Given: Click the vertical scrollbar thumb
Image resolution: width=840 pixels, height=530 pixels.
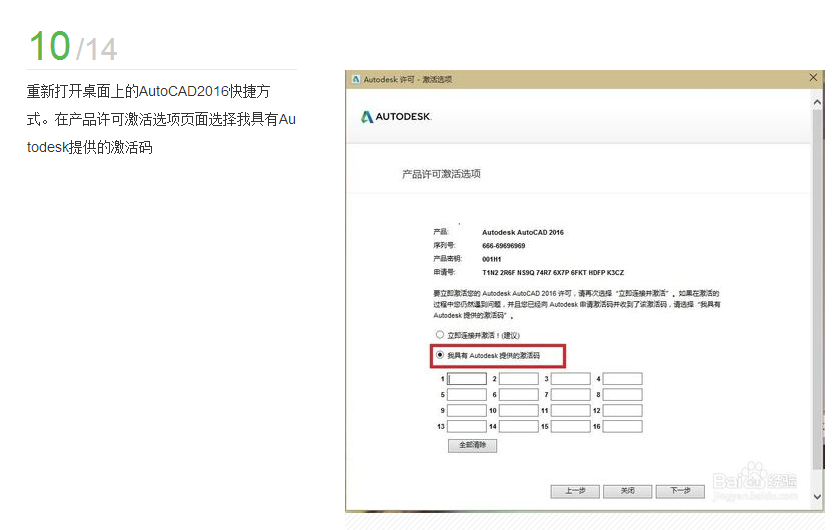Looking at the screenshot, I should (x=817, y=289).
